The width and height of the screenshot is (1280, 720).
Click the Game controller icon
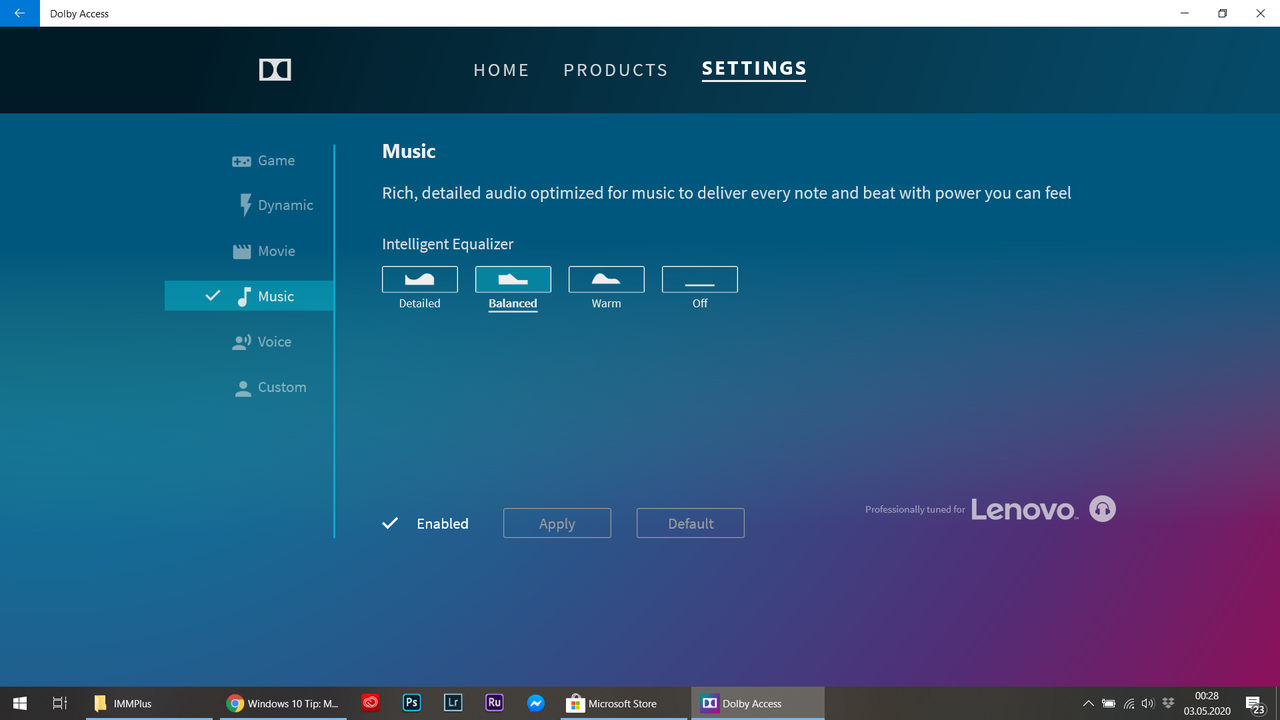(241, 161)
